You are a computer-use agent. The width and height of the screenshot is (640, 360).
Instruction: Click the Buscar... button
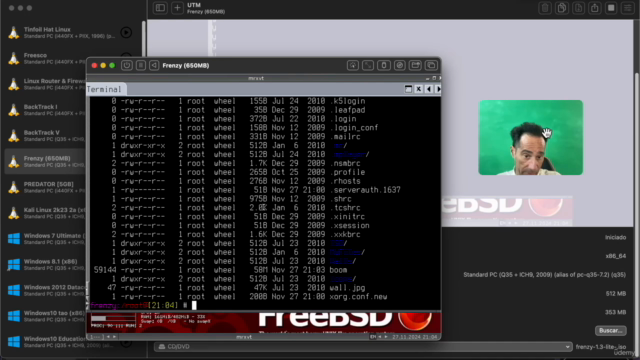[x=610, y=331]
